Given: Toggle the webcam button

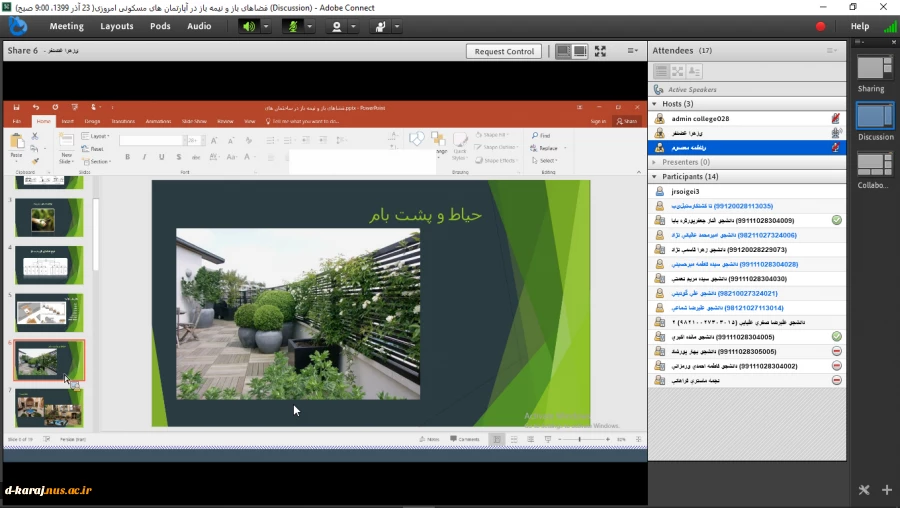Looking at the screenshot, I should coord(337,26).
